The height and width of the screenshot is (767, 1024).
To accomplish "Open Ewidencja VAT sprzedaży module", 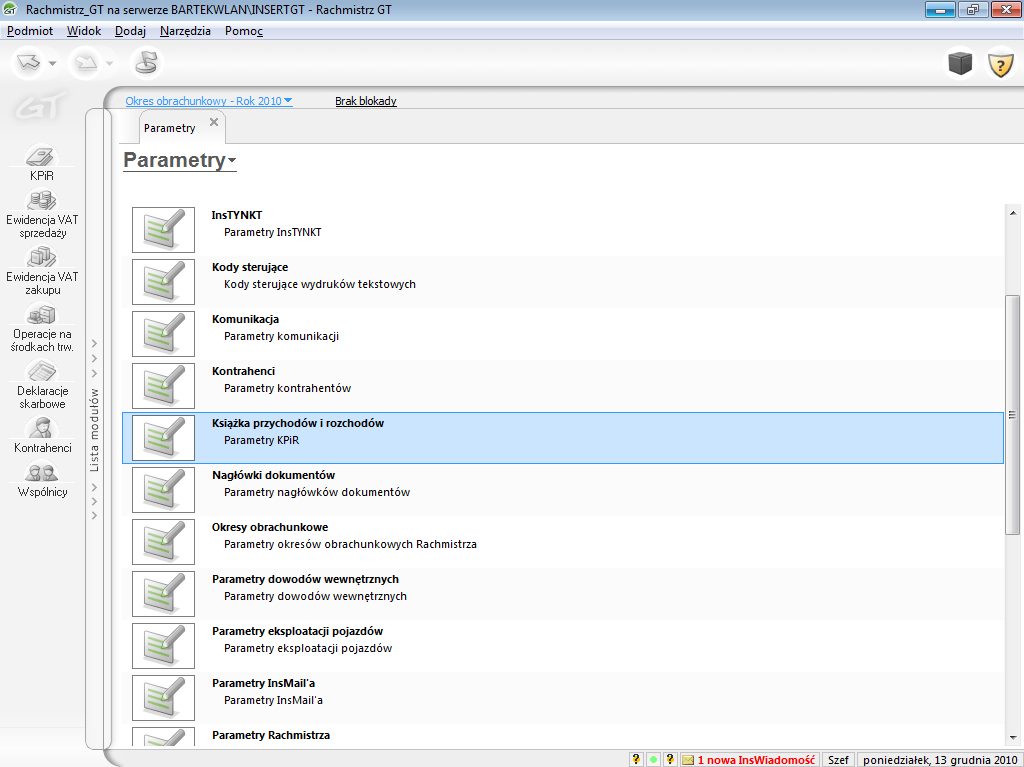I will point(41,213).
